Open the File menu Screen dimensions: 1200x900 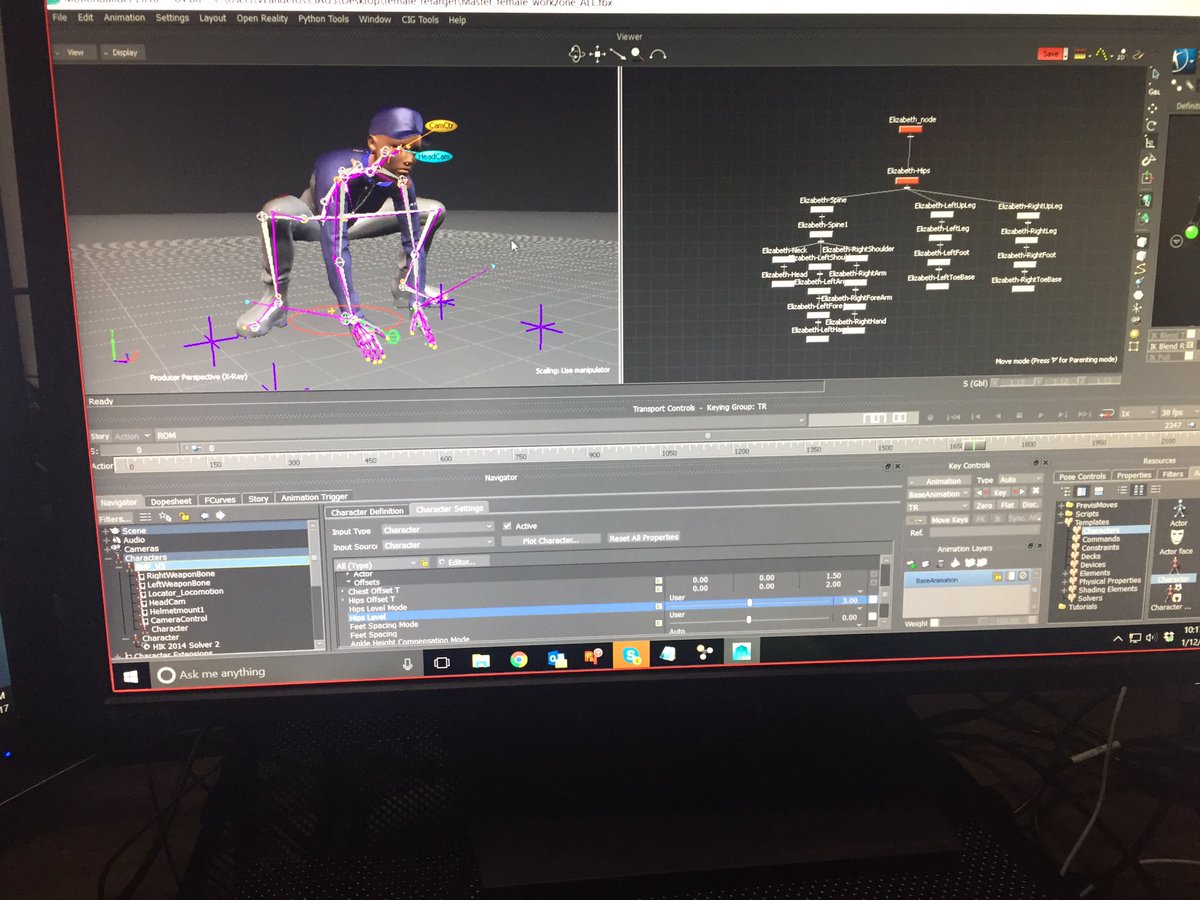click(x=60, y=17)
